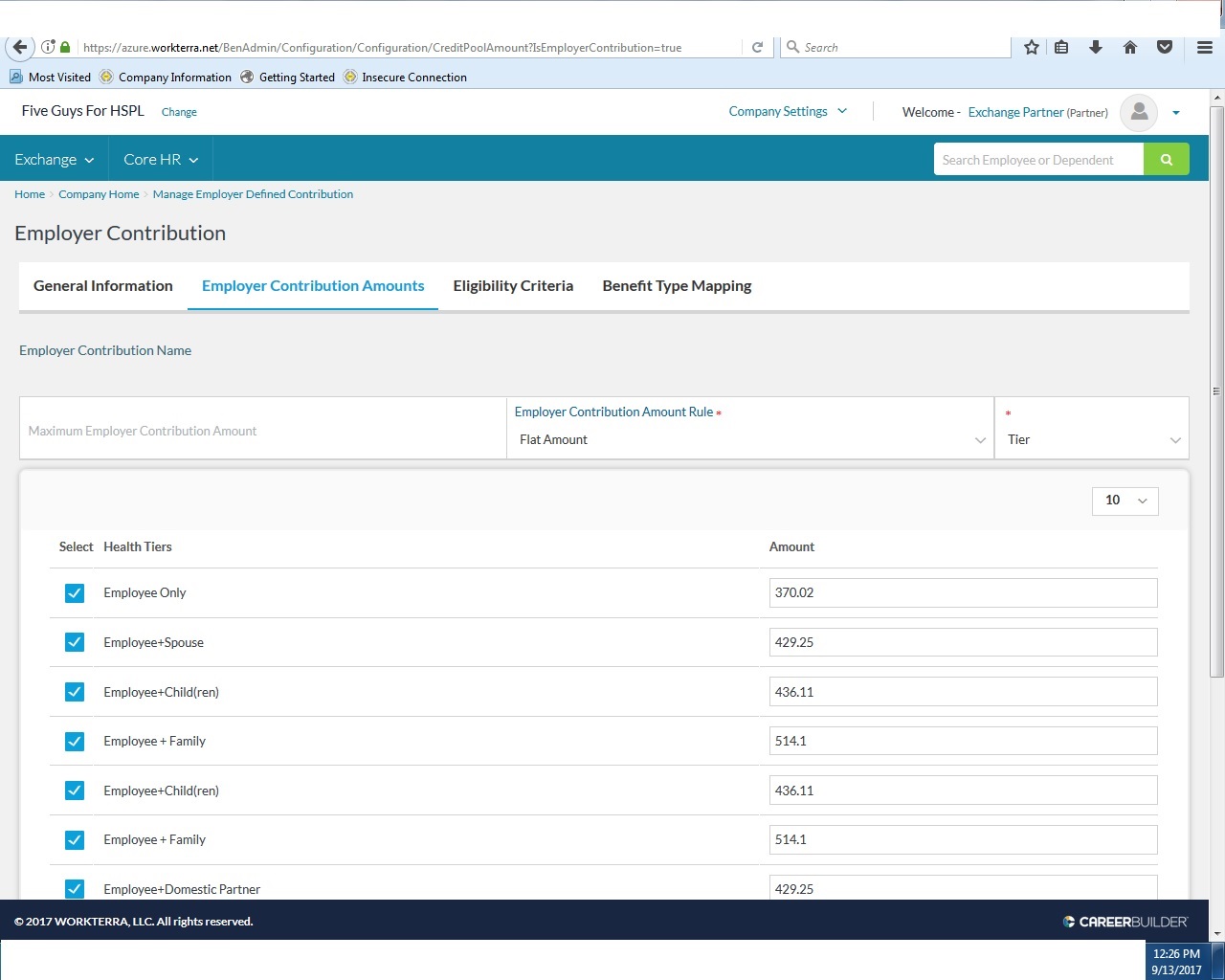Screen dimensions: 1225x980
Task: Open Eligibility Criteria tab
Action: pos(513,286)
